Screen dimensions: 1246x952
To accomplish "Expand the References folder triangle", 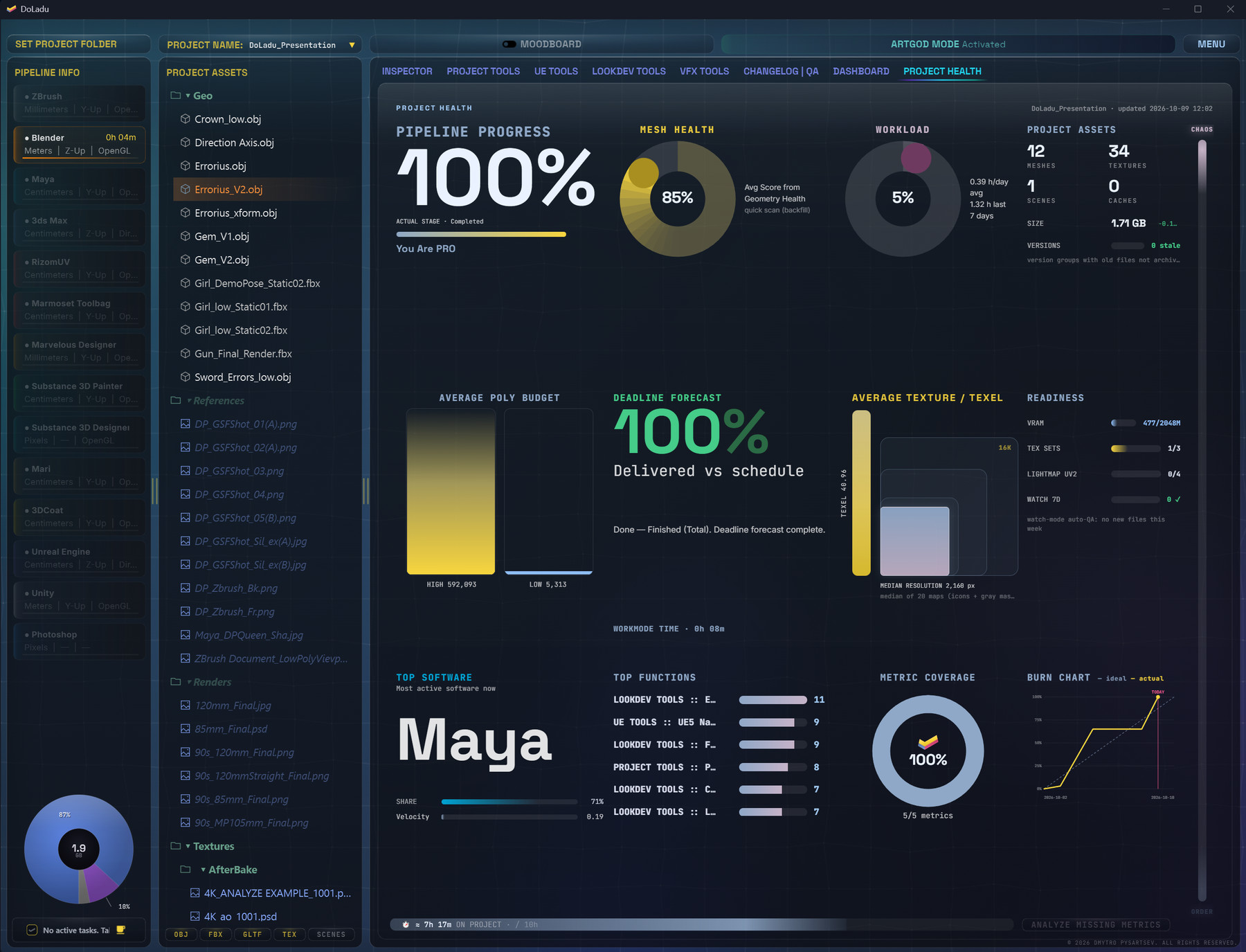I will pyautogui.click(x=189, y=400).
